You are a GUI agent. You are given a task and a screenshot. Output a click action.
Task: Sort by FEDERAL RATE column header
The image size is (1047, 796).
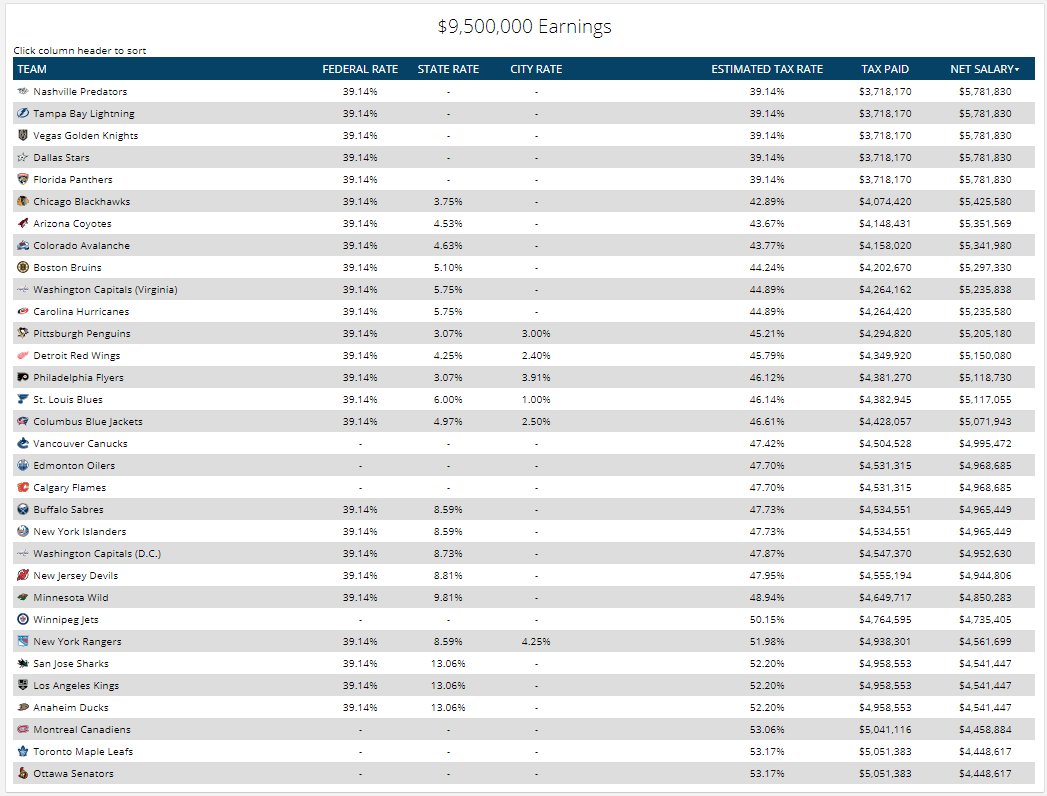(x=360, y=69)
